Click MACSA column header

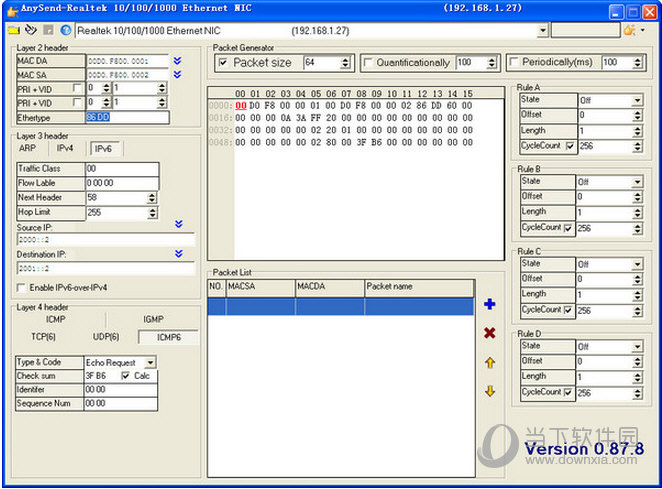pyautogui.click(x=260, y=287)
